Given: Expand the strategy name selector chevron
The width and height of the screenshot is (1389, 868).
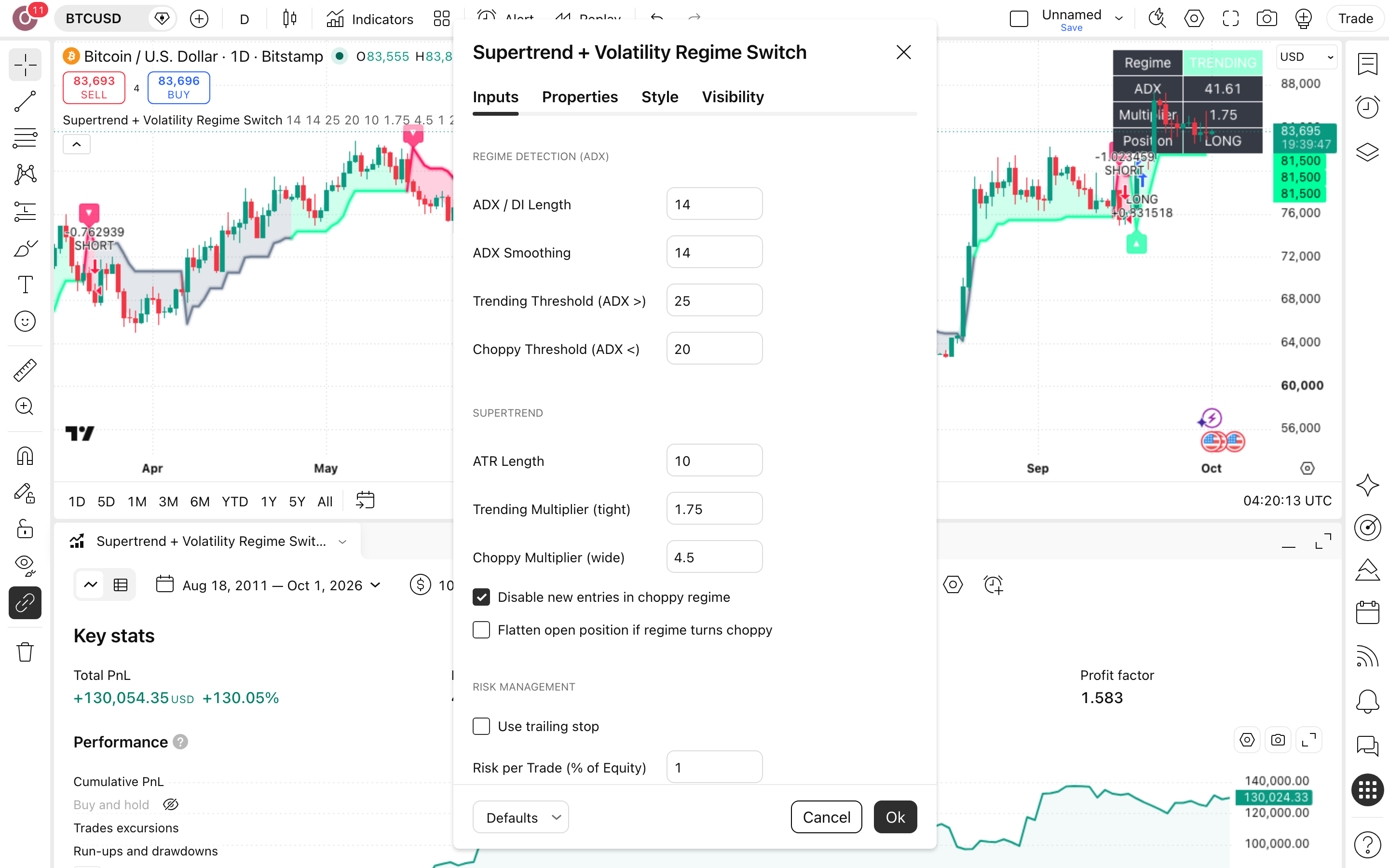Looking at the screenshot, I should coord(342,542).
